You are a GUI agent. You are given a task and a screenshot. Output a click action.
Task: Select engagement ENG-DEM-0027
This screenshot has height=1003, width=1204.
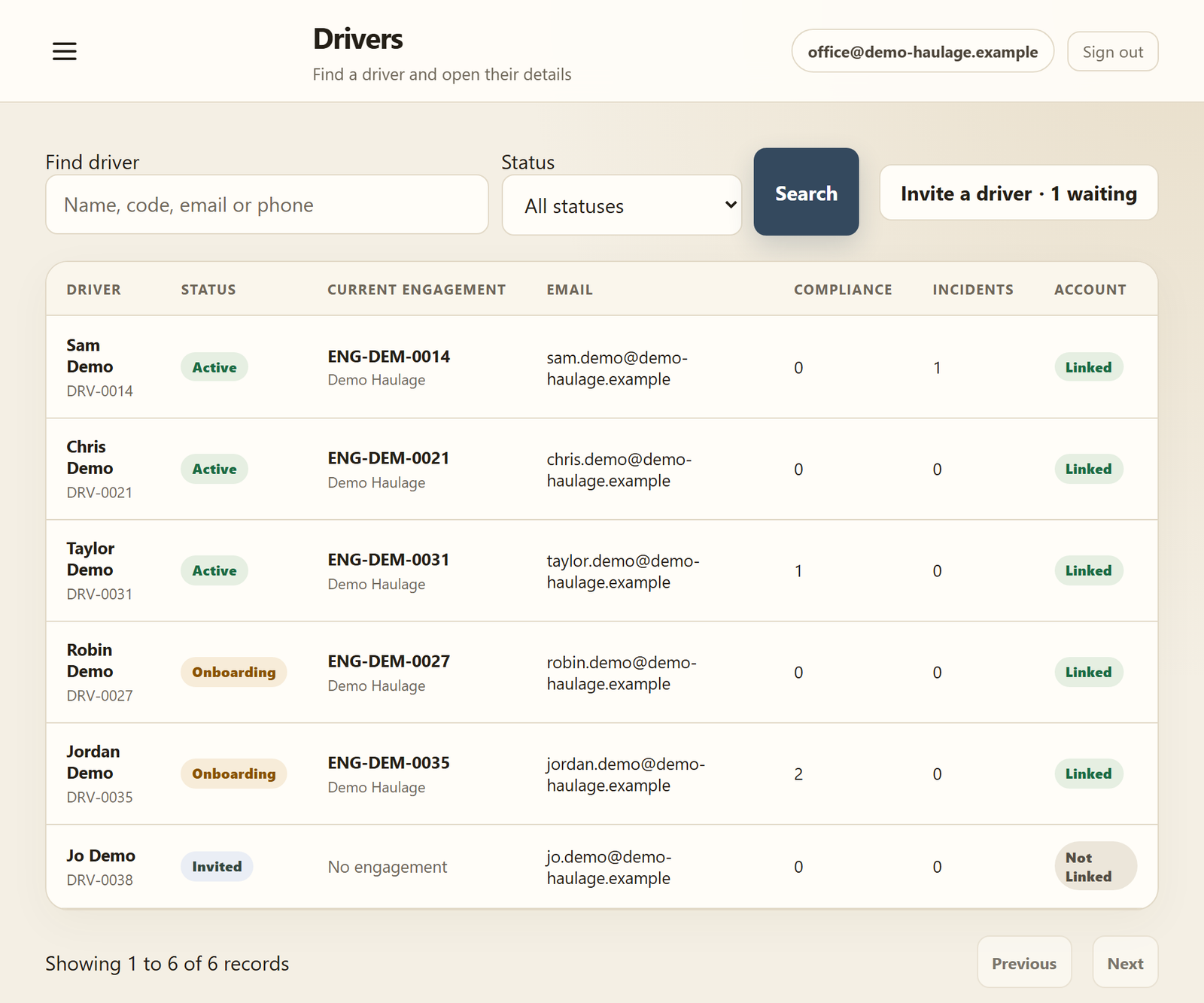(x=388, y=661)
